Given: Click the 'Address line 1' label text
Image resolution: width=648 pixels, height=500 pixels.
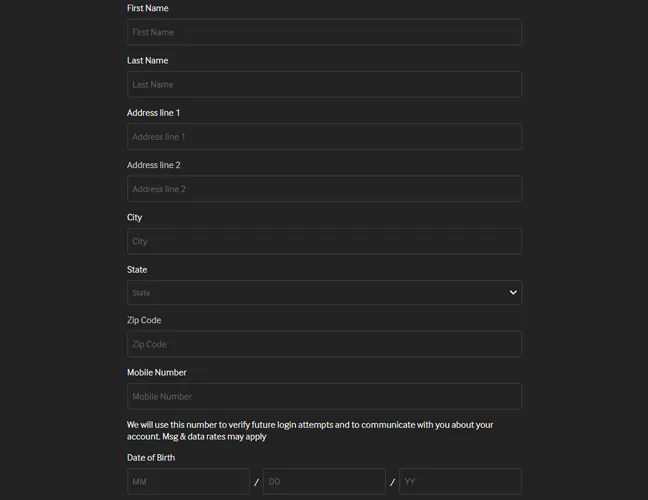Looking at the screenshot, I should click(154, 113).
